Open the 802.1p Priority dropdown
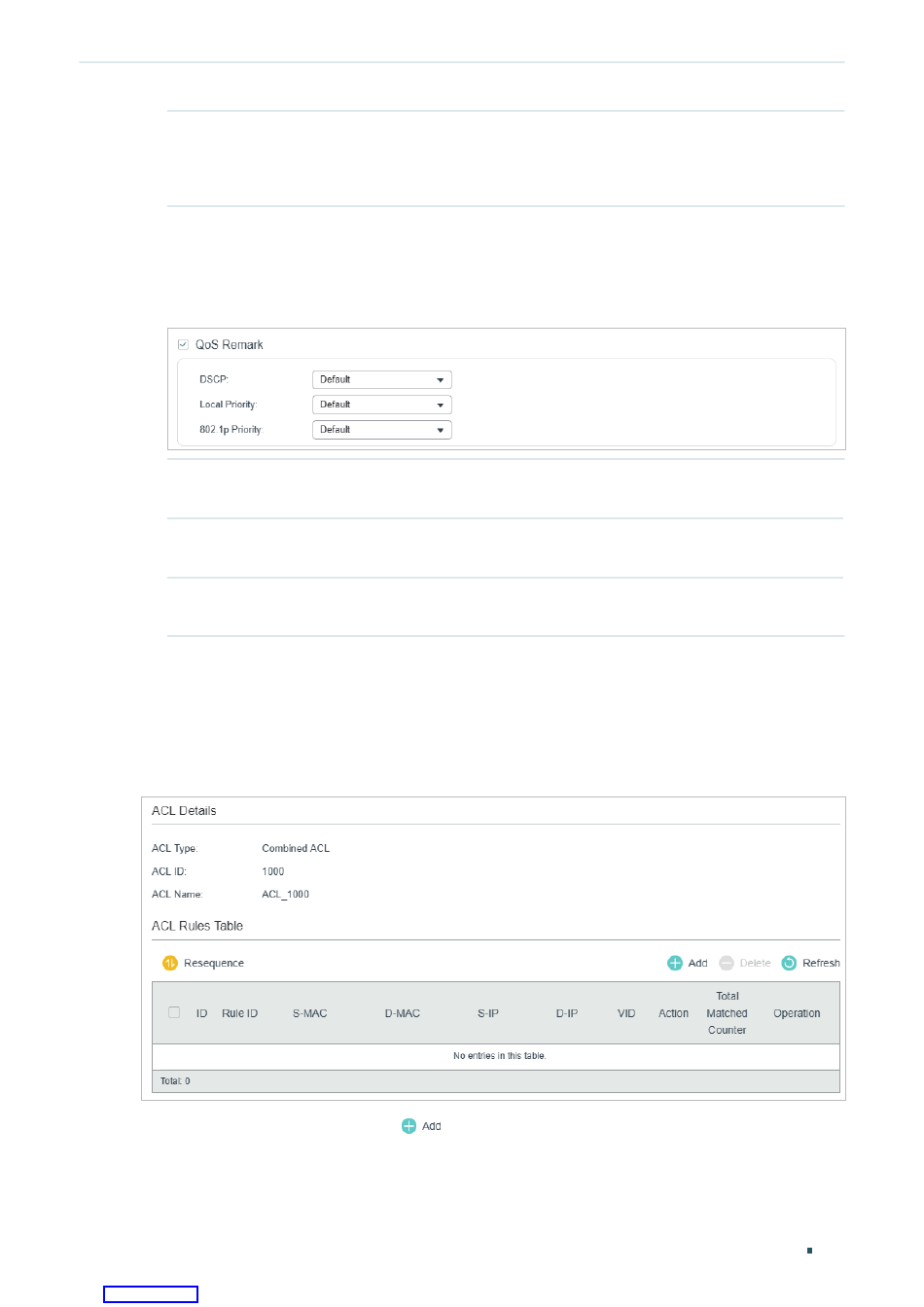The image size is (924, 1307). click(x=382, y=430)
